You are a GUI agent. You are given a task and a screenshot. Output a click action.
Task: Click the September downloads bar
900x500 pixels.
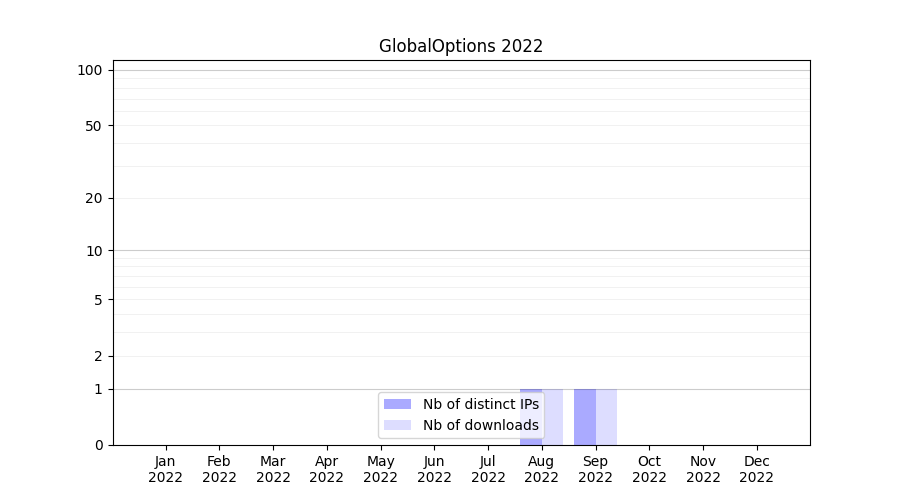coord(606,416)
